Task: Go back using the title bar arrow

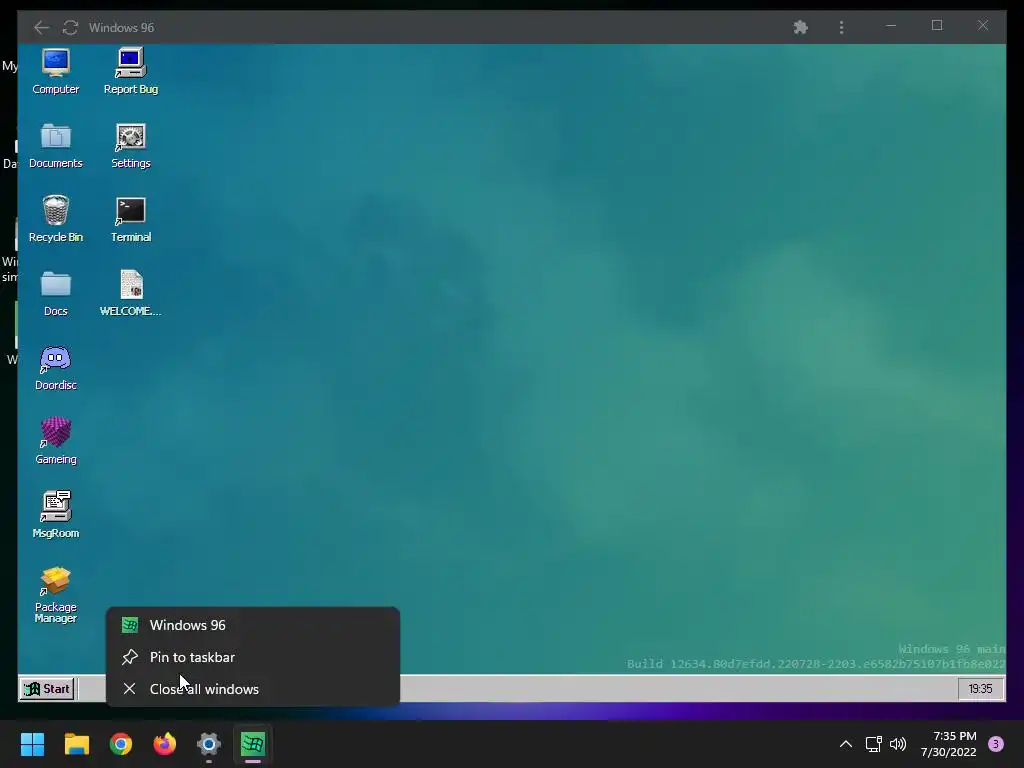Action: [41, 27]
